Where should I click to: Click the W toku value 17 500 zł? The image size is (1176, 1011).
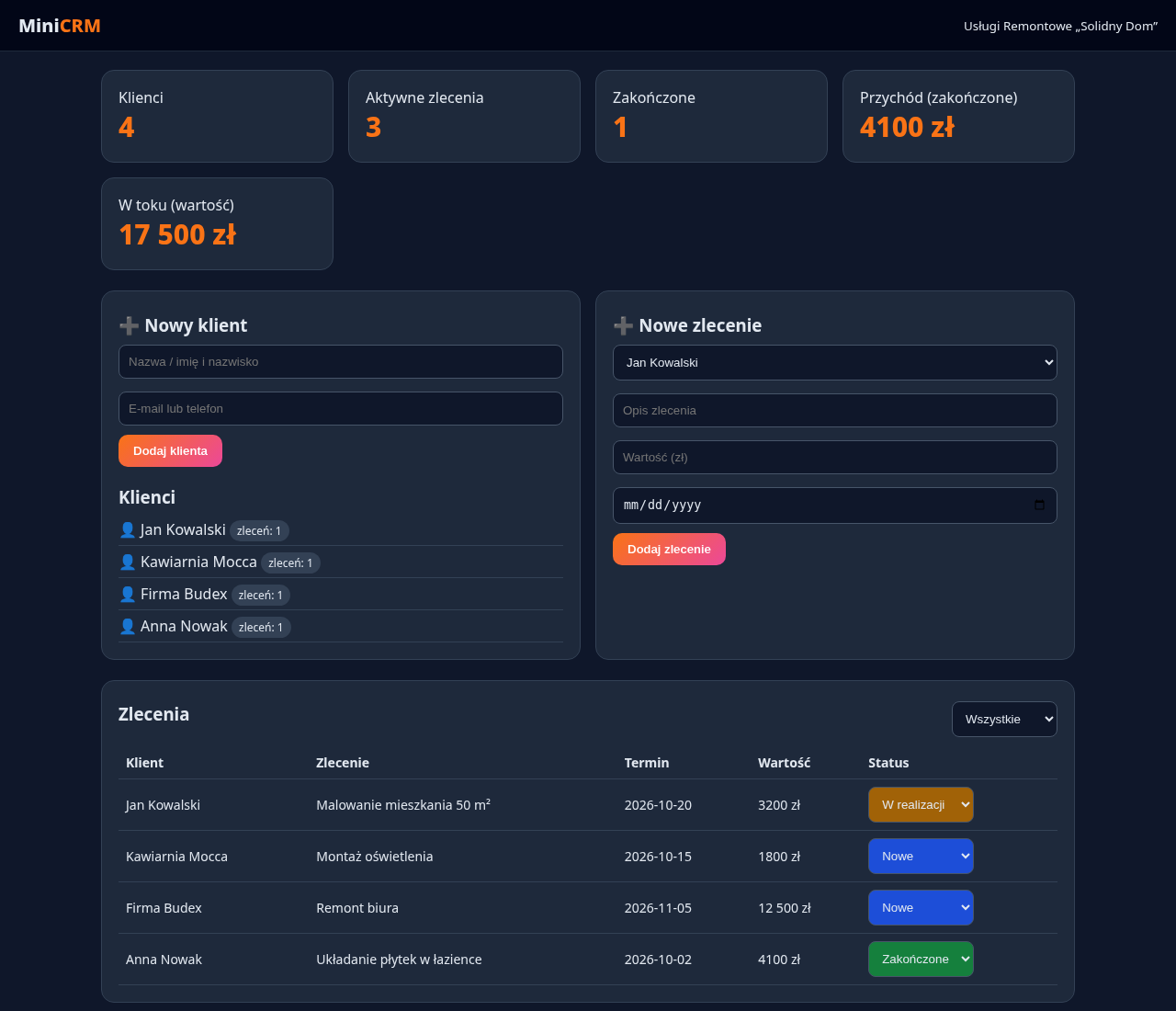177,234
